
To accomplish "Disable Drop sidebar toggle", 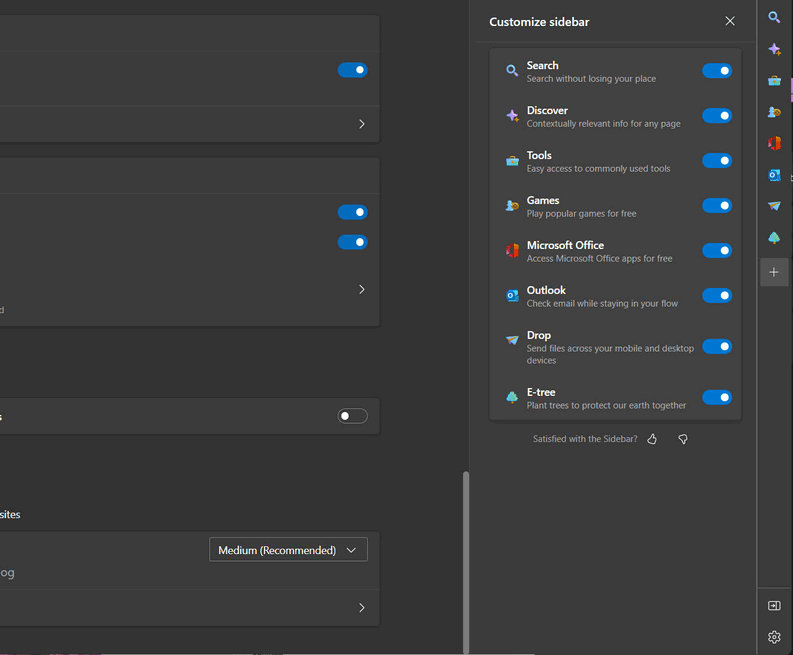I will (x=717, y=346).
